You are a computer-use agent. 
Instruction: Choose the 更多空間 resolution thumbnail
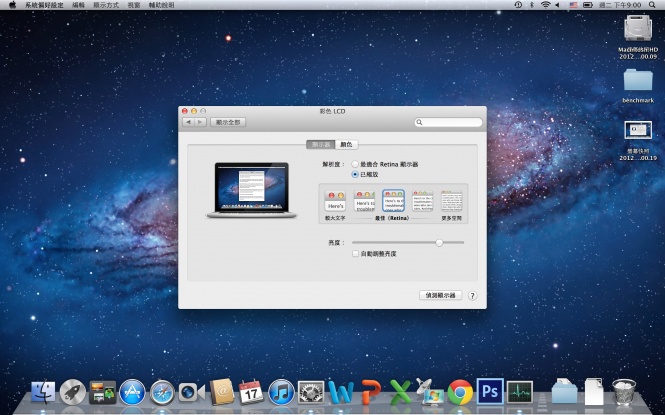coord(451,201)
